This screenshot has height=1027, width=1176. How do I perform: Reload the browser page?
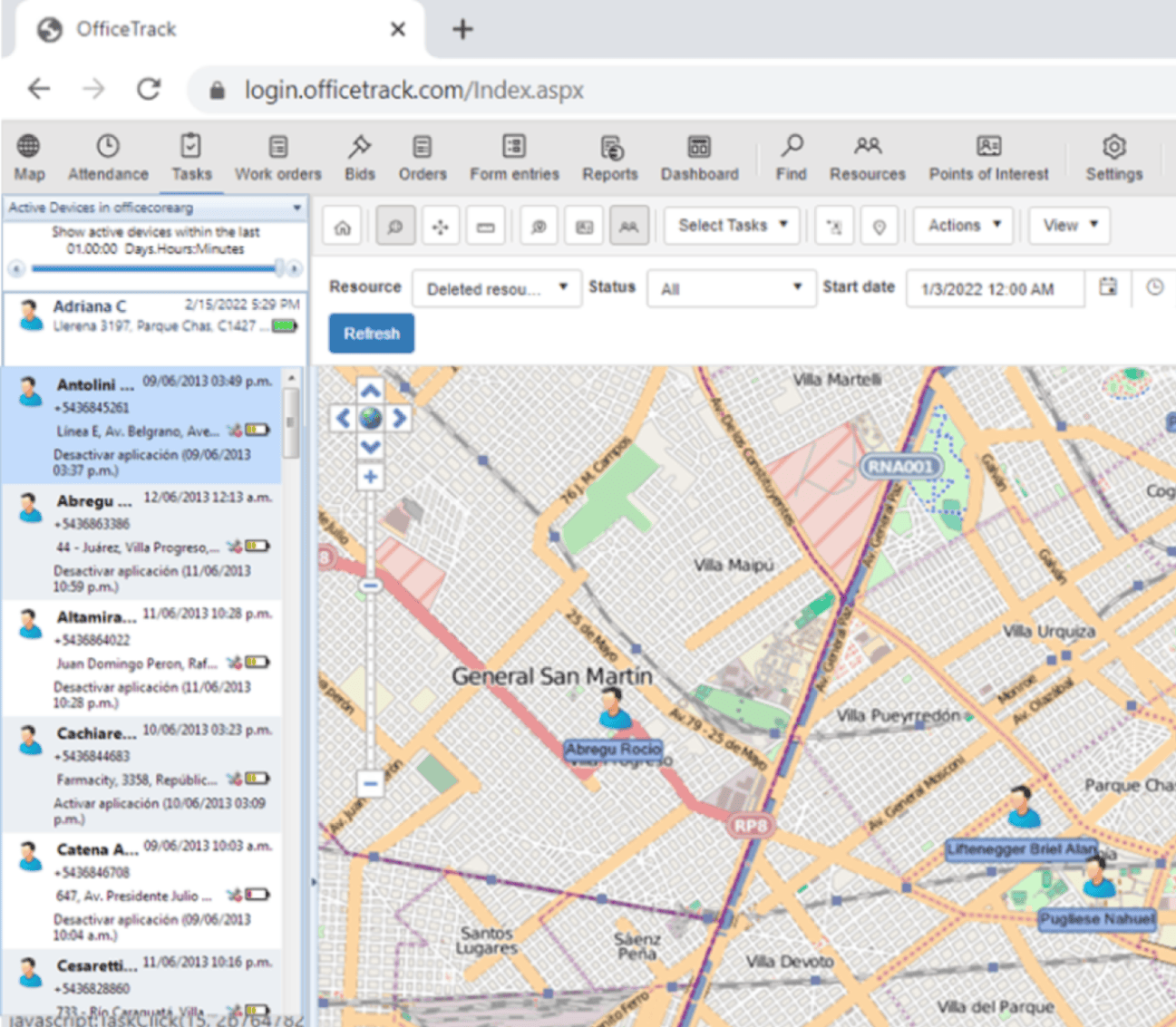coord(149,89)
